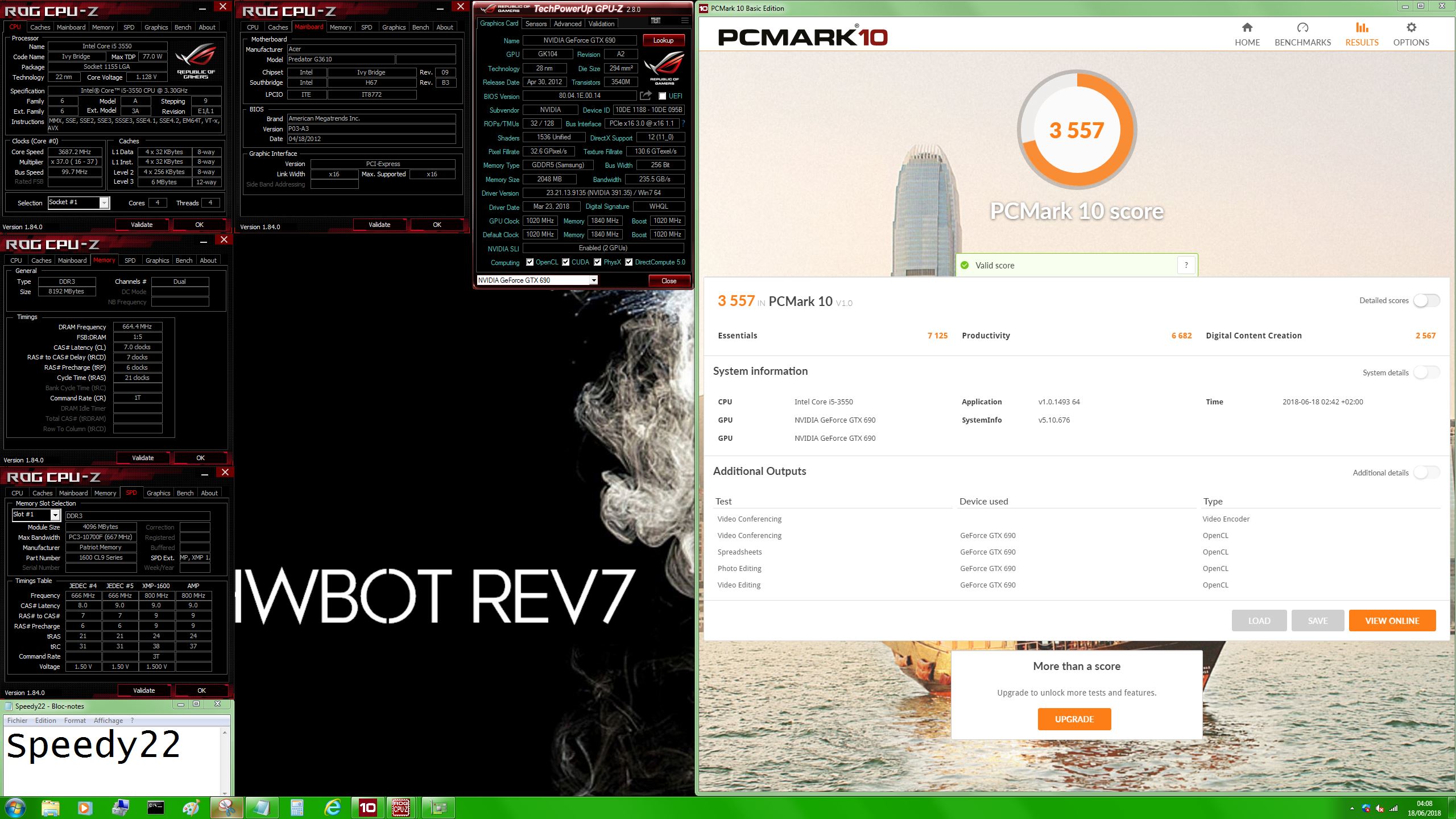Image resolution: width=1456 pixels, height=819 pixels.
Task: Click the Show desktop strip beside the clock
Action: tap(1452, 808)
